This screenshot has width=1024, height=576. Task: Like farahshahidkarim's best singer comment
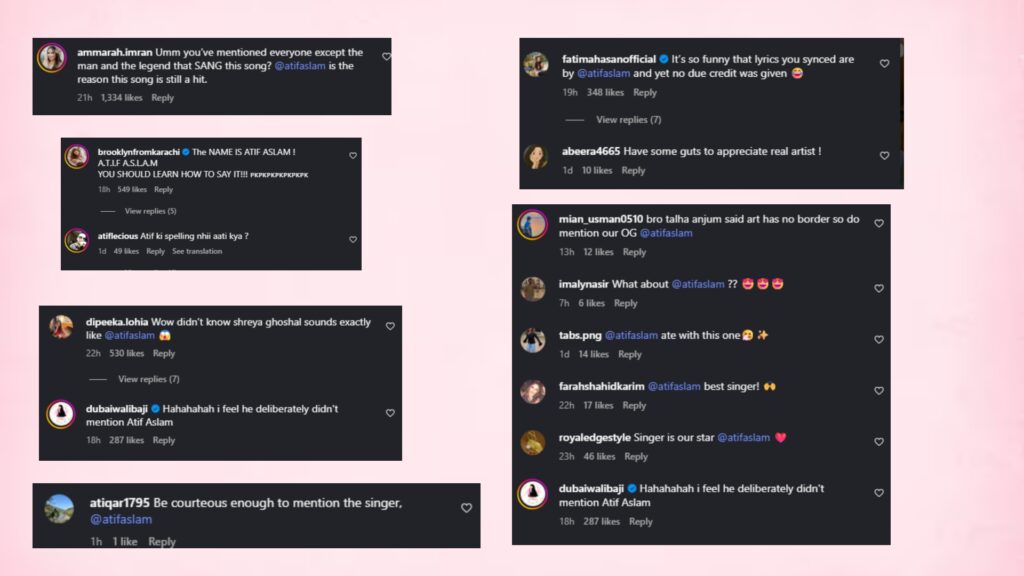click(x=879, y=390)
